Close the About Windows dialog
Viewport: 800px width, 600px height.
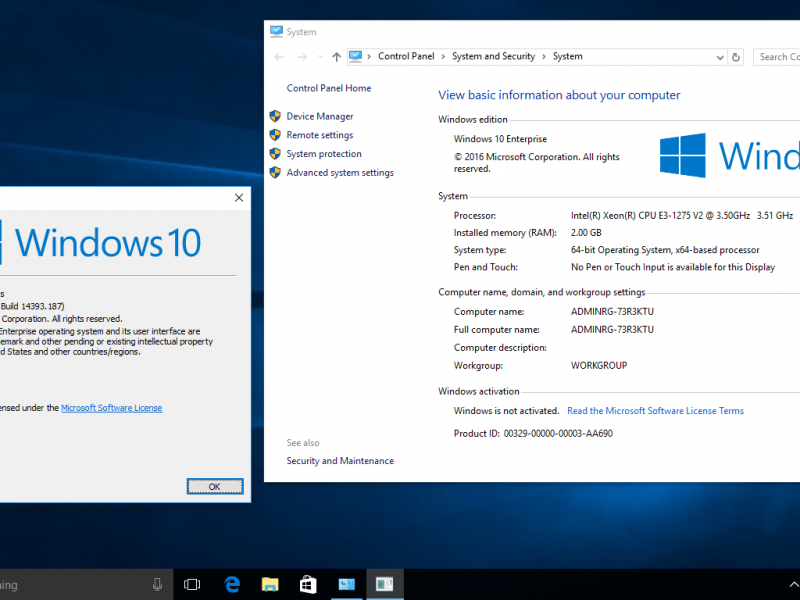pyautogui.click(x=239, y=198)
